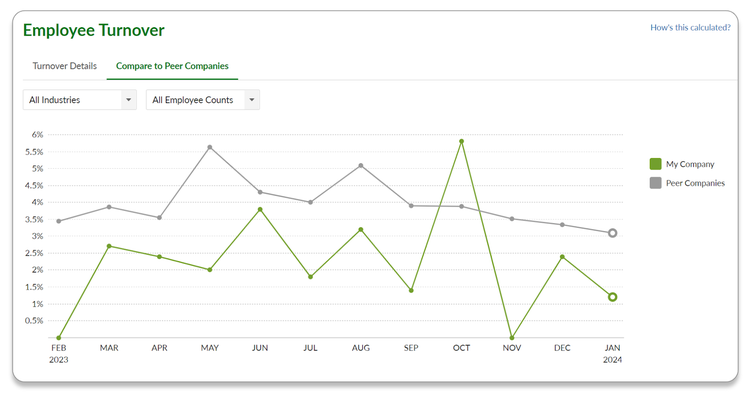Click the Employee Turnover heading

click(x=94, y=30)
